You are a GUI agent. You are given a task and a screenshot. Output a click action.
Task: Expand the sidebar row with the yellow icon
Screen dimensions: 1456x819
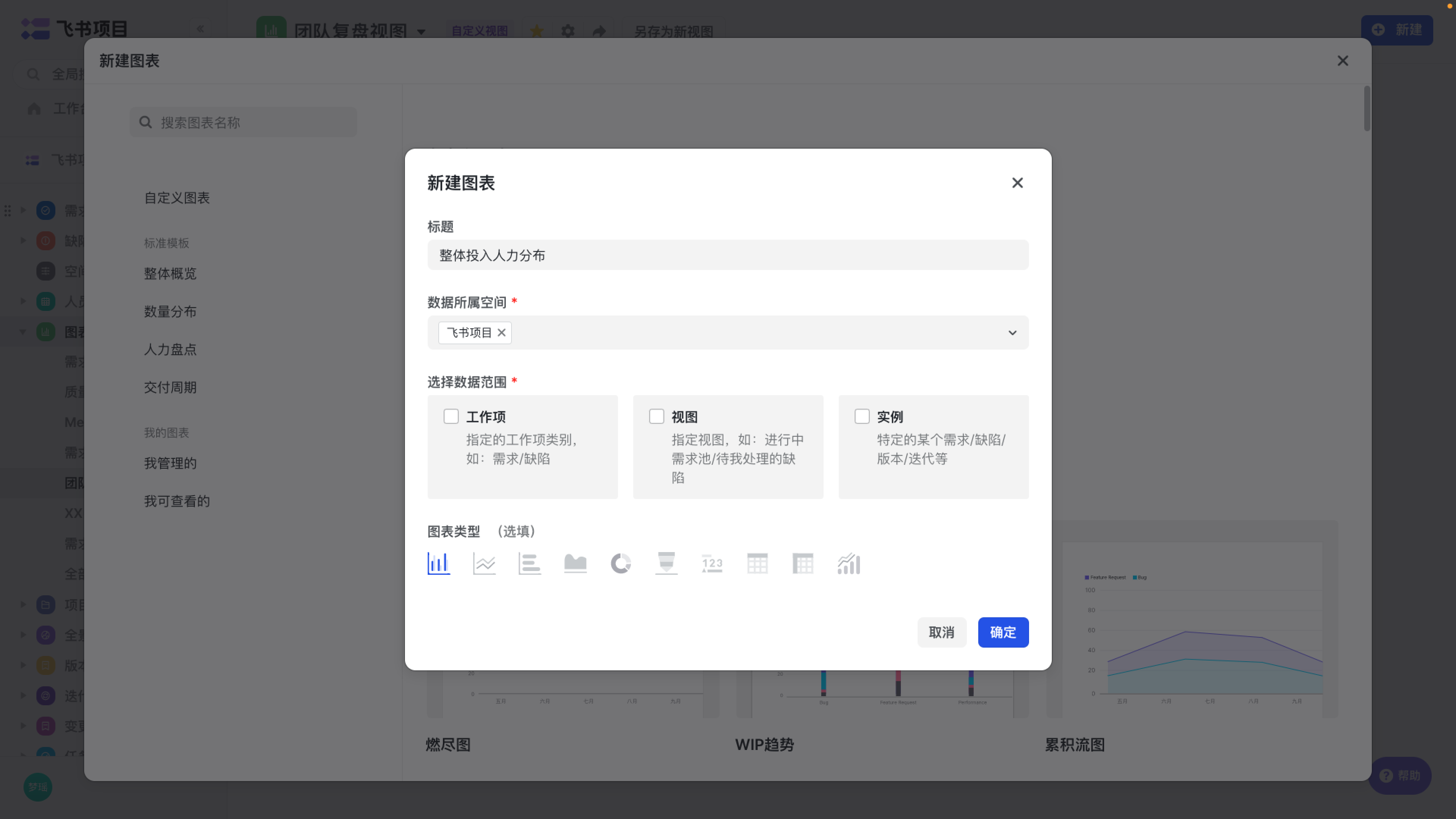pos(23,665)
